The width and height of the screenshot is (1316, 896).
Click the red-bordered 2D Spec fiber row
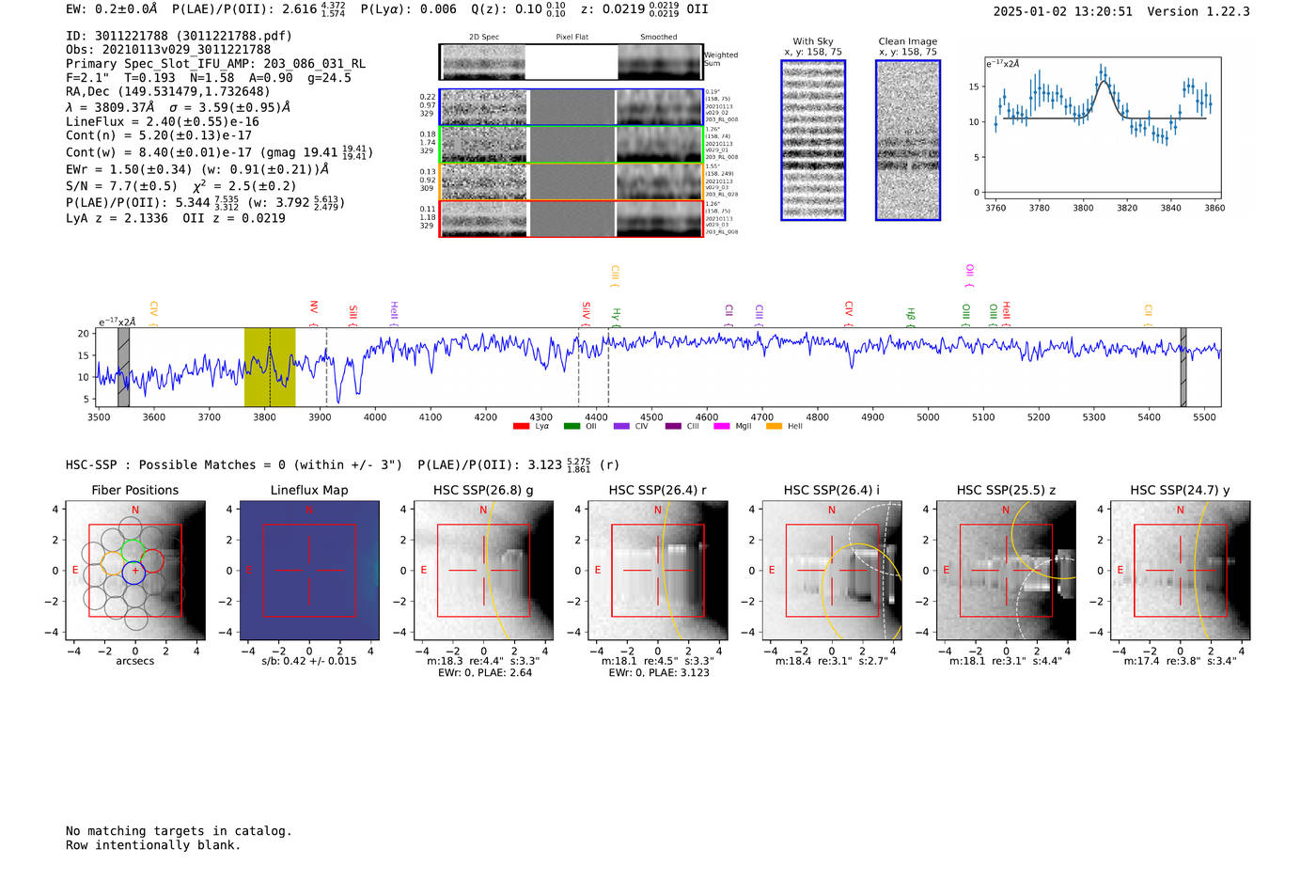(x=572, y=219)
